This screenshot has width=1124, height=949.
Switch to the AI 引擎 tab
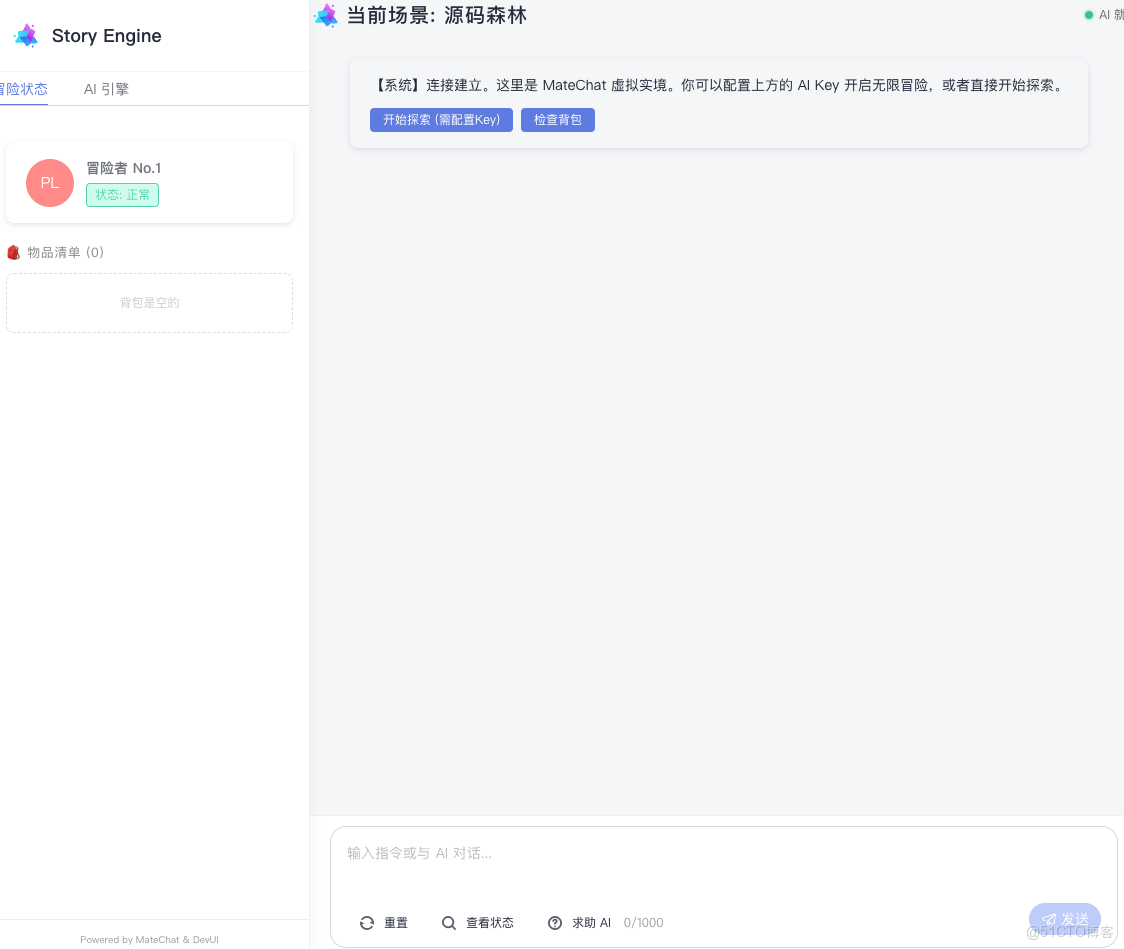(106, 89)
